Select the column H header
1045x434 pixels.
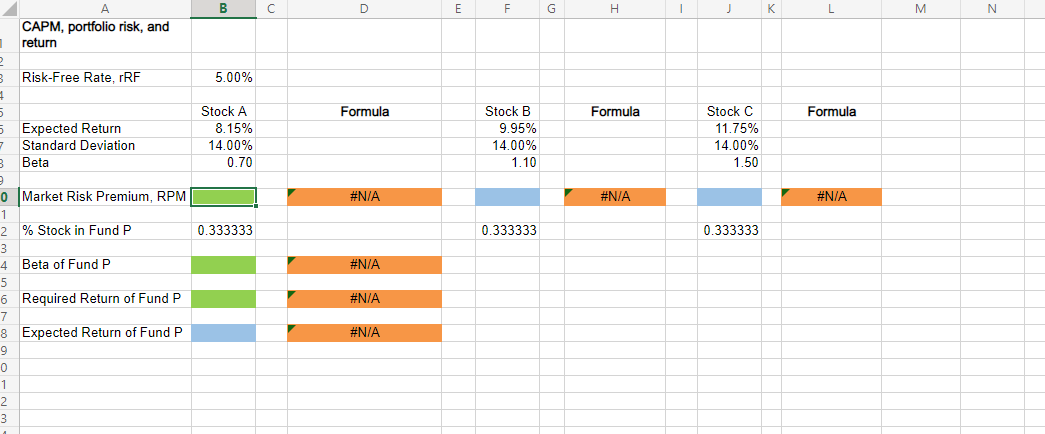click(x=614, y=9)
